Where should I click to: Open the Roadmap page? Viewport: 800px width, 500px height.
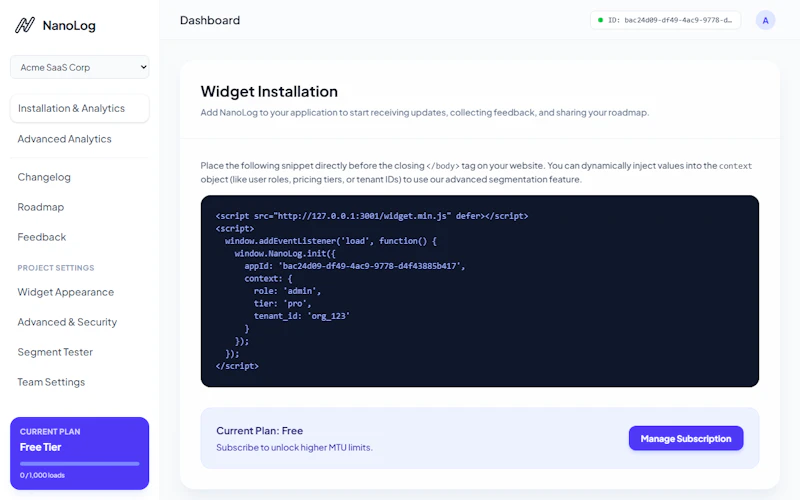(40, 207)
